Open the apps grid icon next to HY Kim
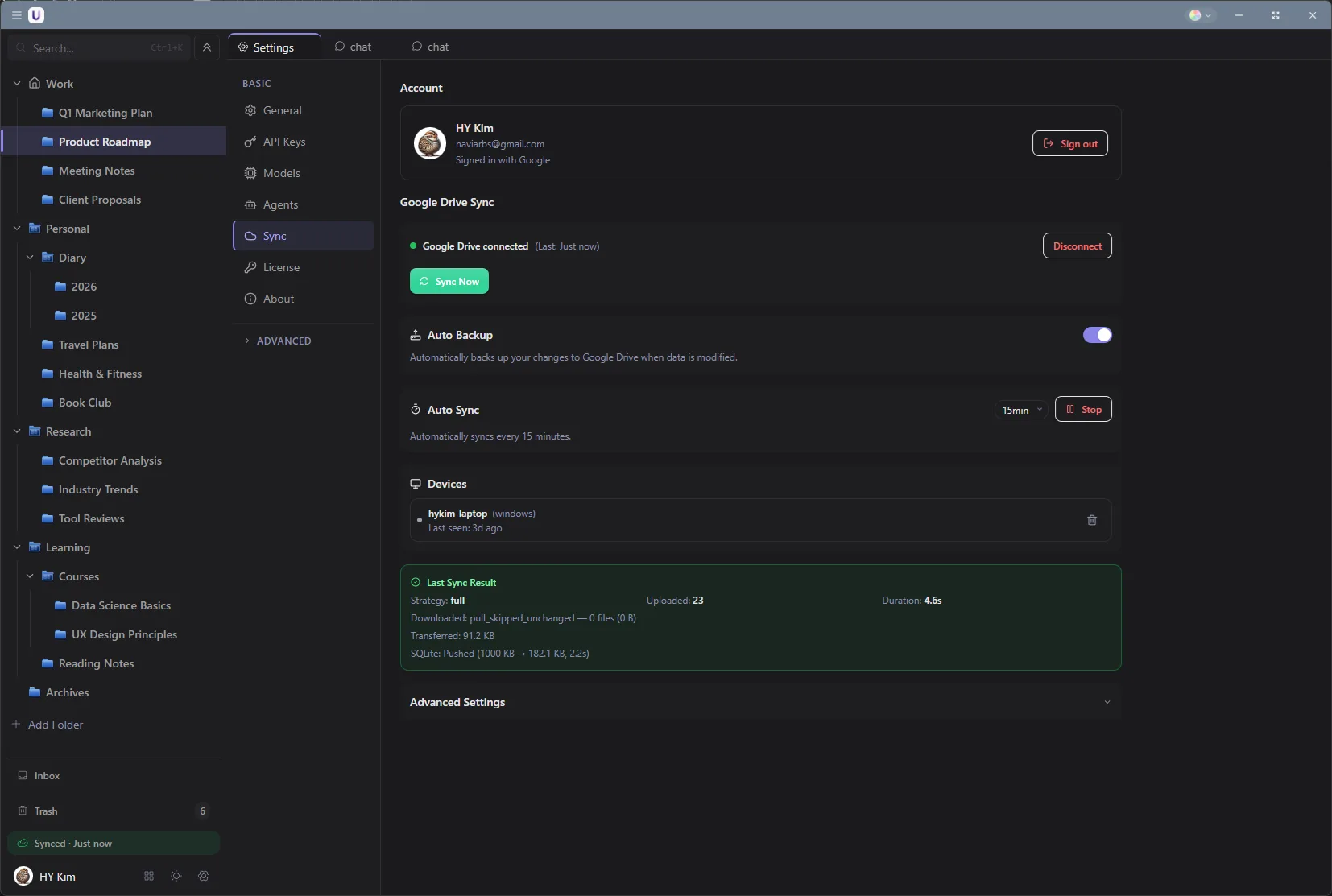 point(147,876)
